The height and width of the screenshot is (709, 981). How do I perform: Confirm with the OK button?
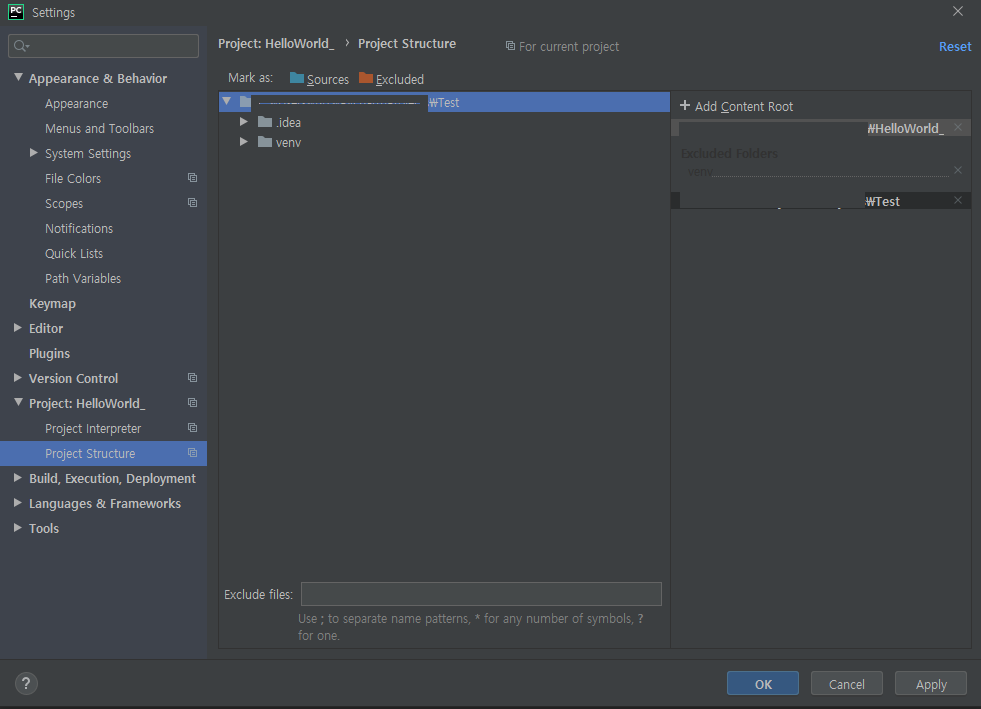[x=763, y=683]
